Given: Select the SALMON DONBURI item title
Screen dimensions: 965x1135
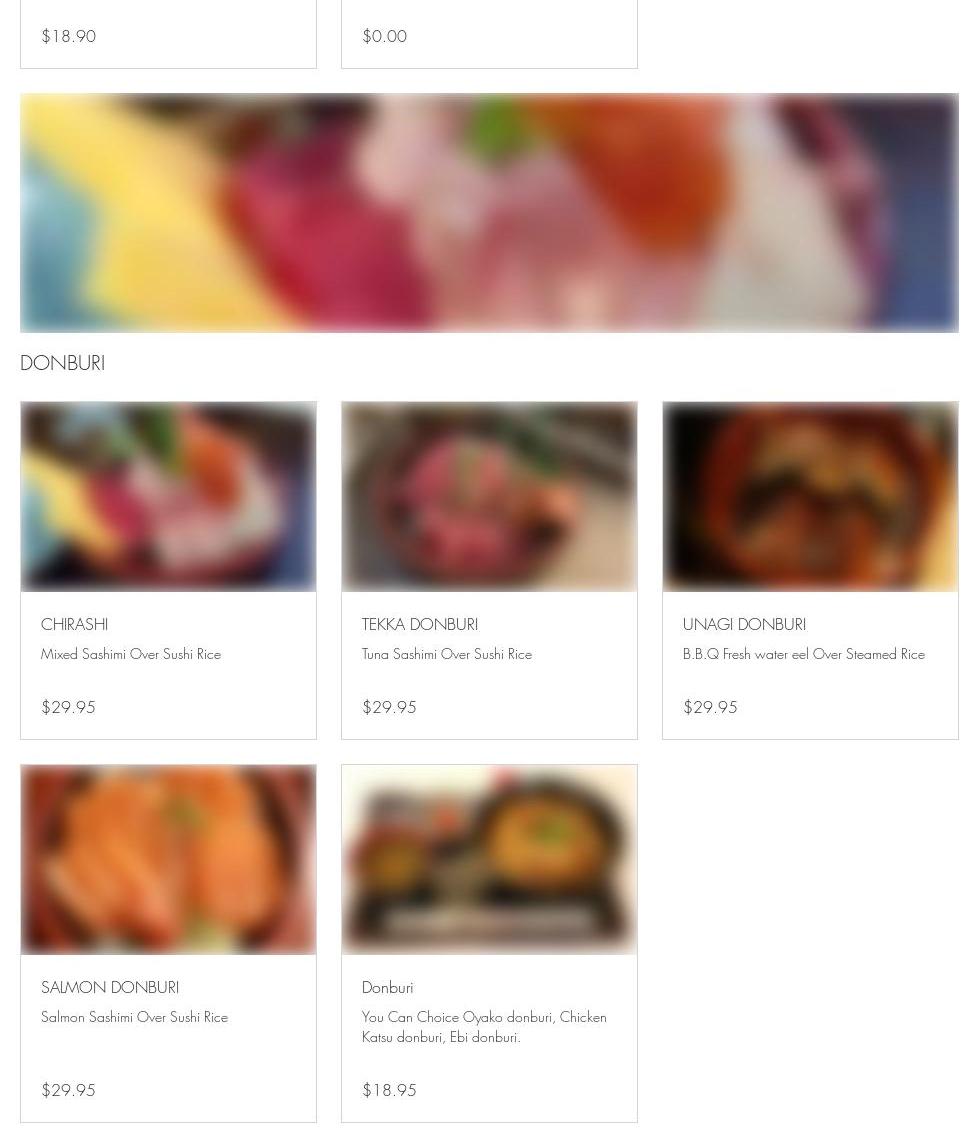Looking at the screenshot, I should coord(110,987).
